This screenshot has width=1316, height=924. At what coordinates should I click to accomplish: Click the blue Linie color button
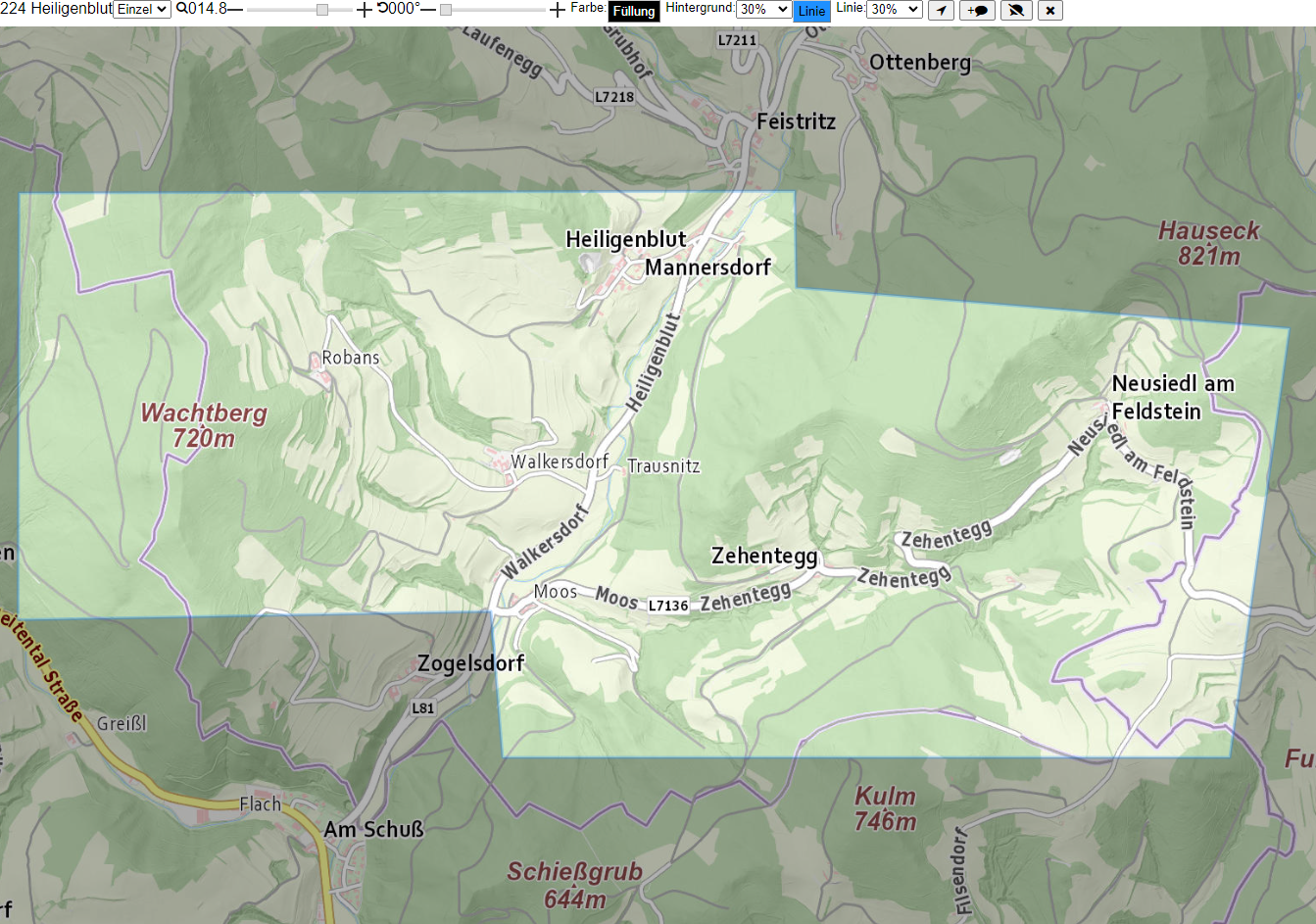[x=811, y=11]
